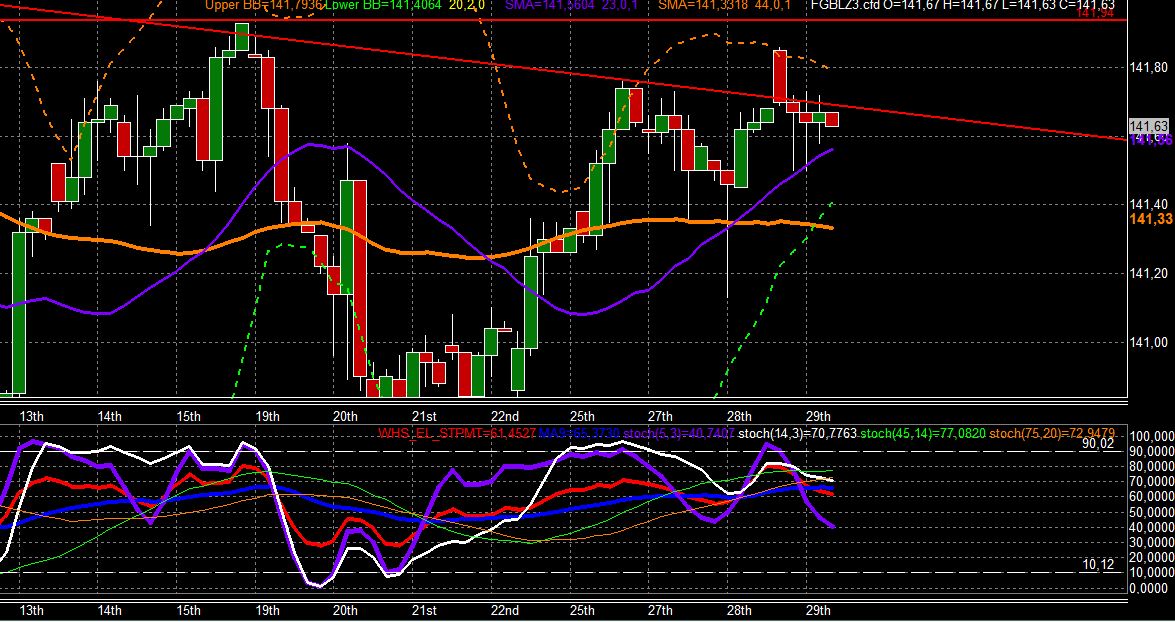
Task: Click 20th on the bottom indicator date axis
Action: (x=345, y=610)
